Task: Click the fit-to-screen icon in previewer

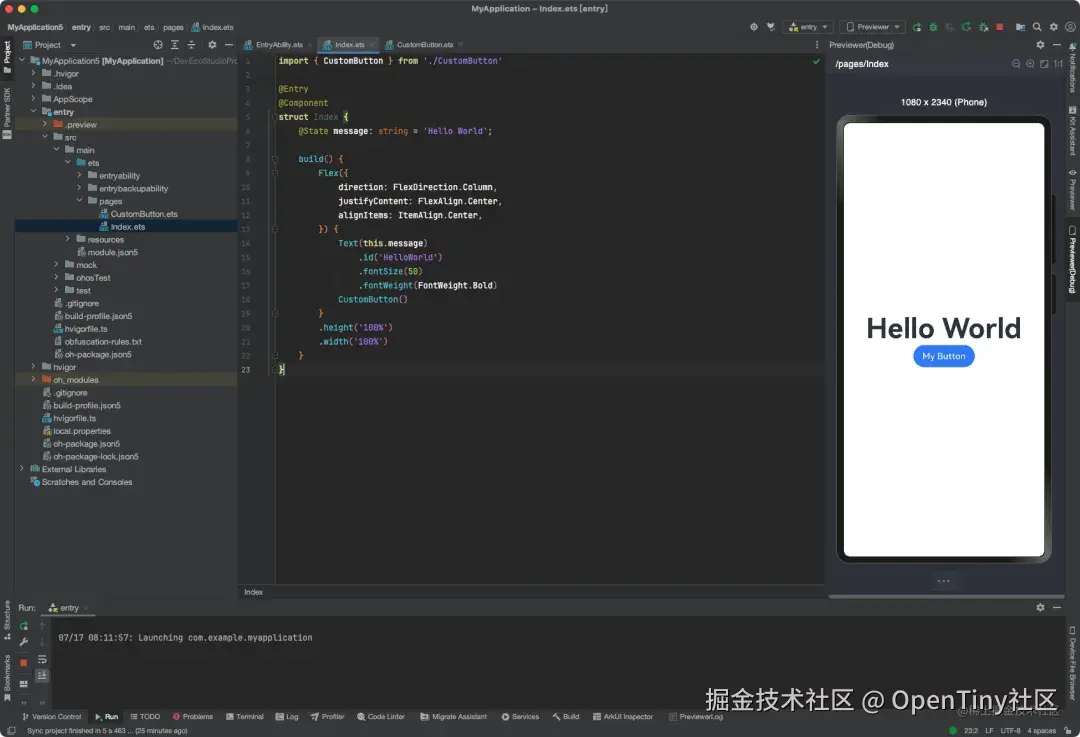Action: (x=1044, y=63)
